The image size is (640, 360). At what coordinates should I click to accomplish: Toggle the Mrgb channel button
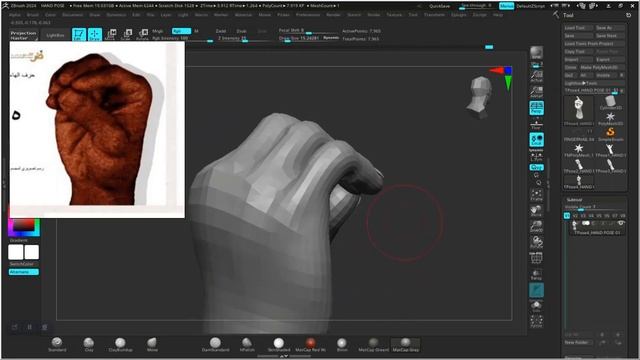click(158, 31)
